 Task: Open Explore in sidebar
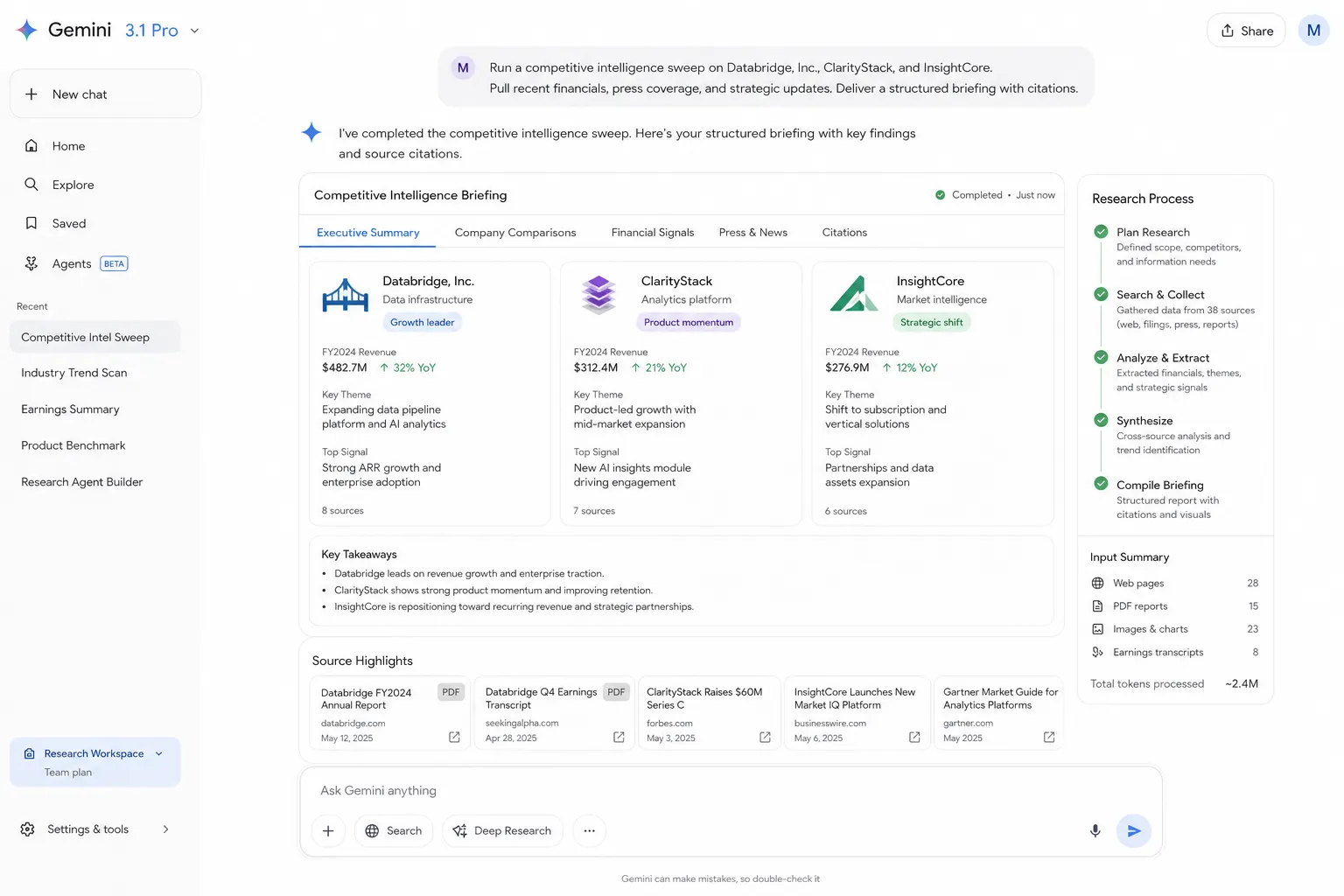(59, 185)
